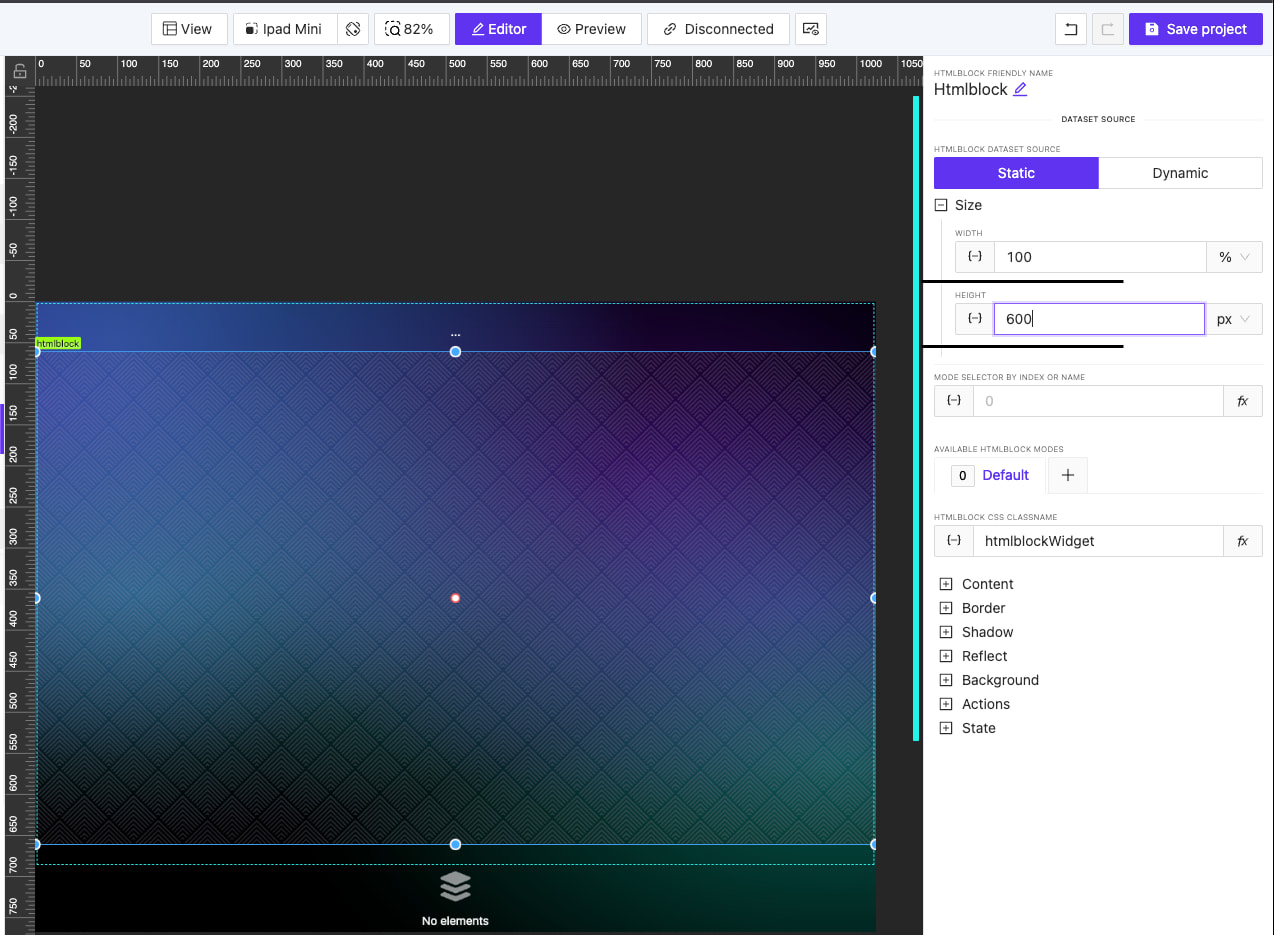The image size is (1274, 935).
Task: Click the Save project button
Action: point(1195,29)
